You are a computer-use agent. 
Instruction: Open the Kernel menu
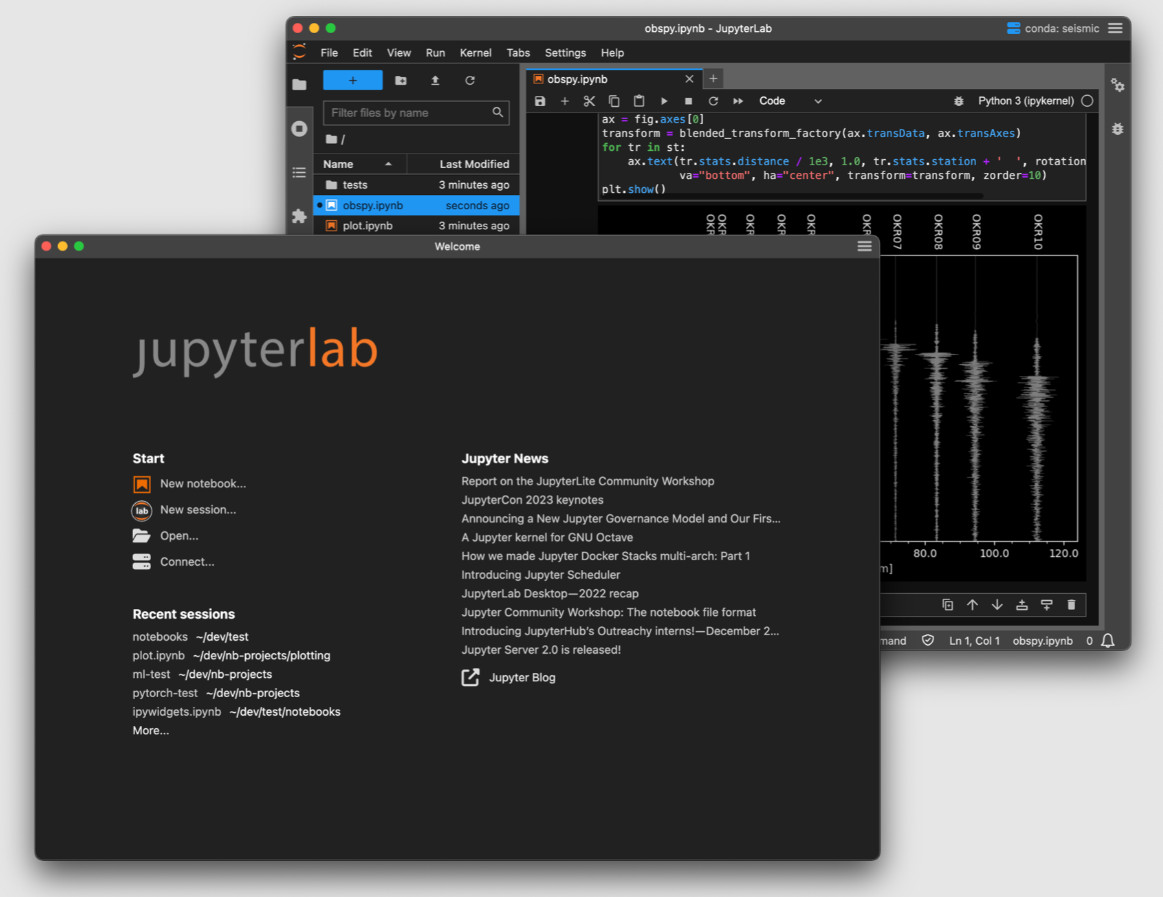click(x=475, y=53)
